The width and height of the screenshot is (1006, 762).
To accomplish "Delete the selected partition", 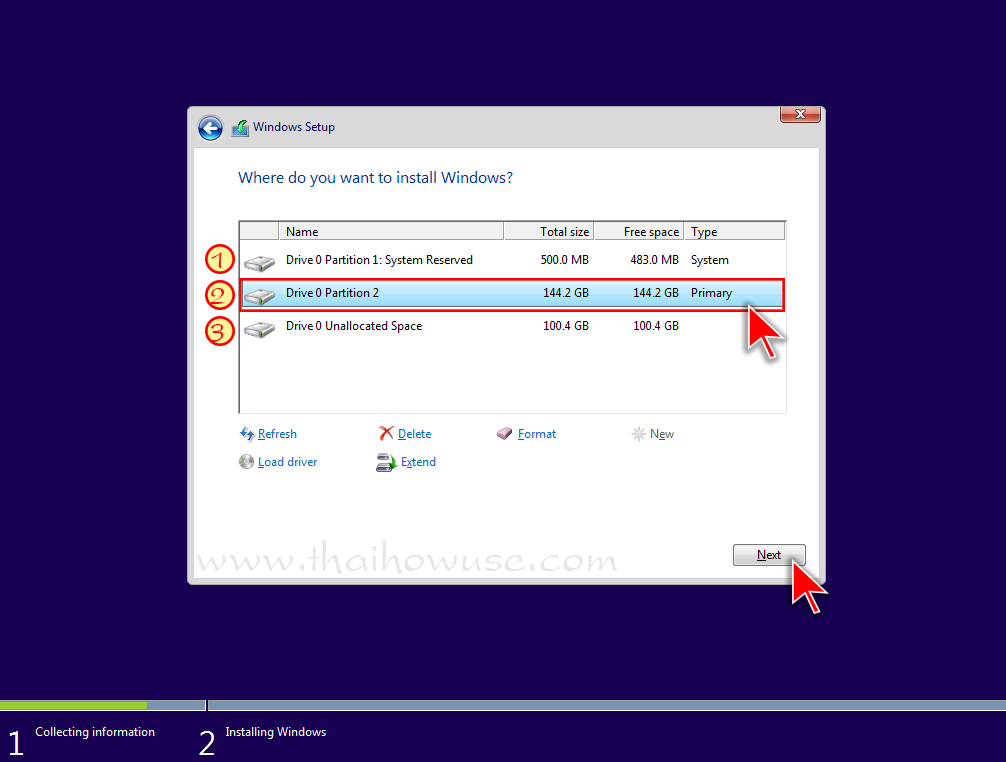I will (x=414, y=434).
